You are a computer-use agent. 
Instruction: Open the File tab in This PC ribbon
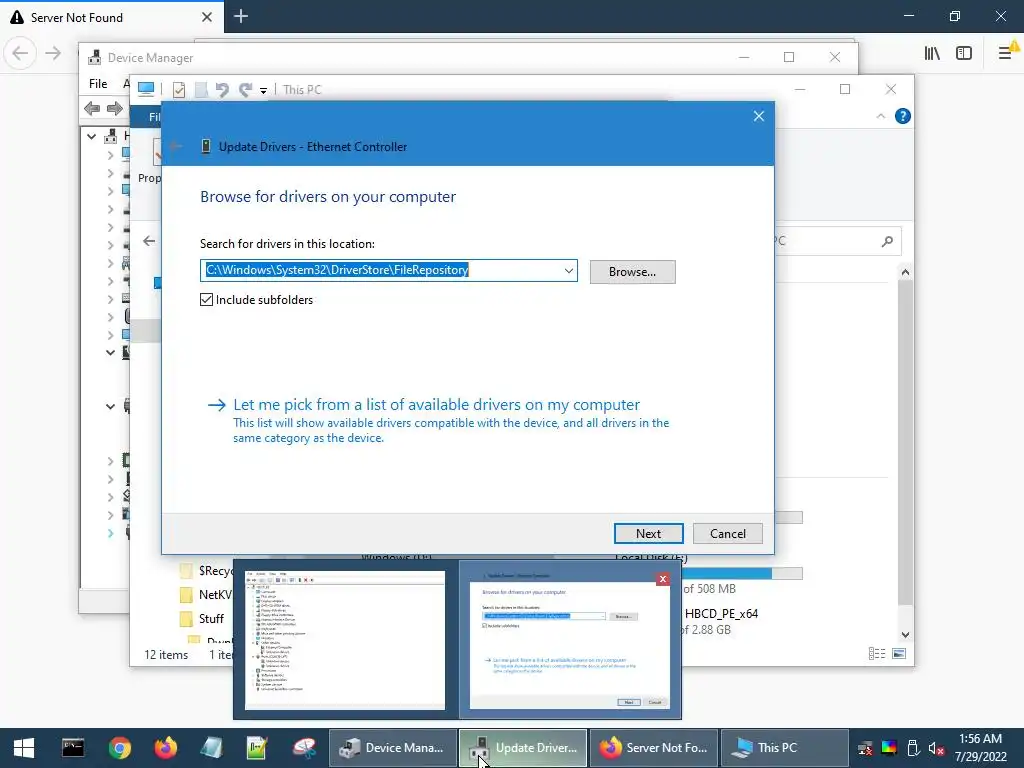pyautogui.click(x=147, y=116)
